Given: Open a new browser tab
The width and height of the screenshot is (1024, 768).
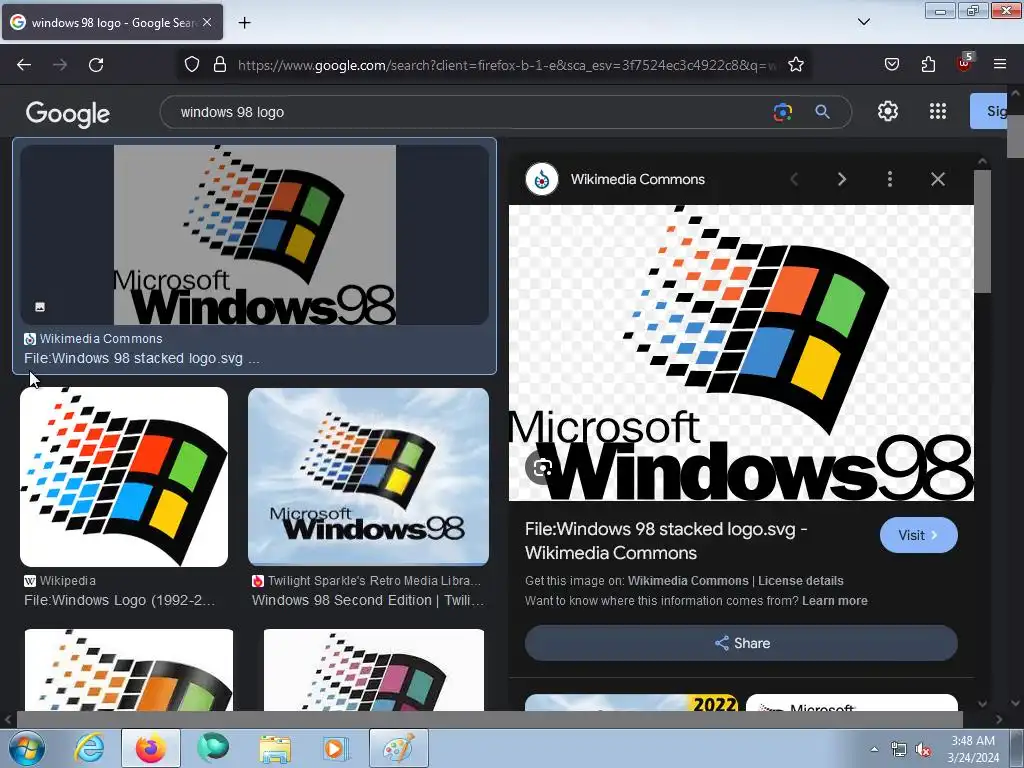Looking at the screenshot, I should (244, 23).
